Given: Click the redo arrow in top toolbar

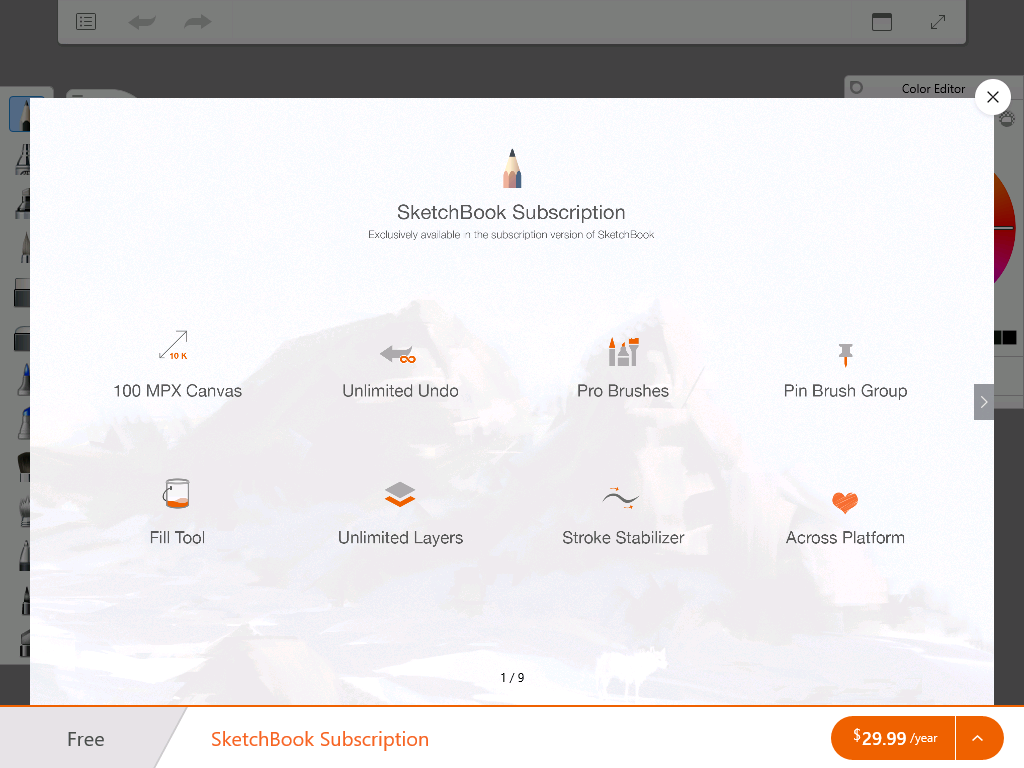Looking at the screenshot, I should tap(197, 22).
